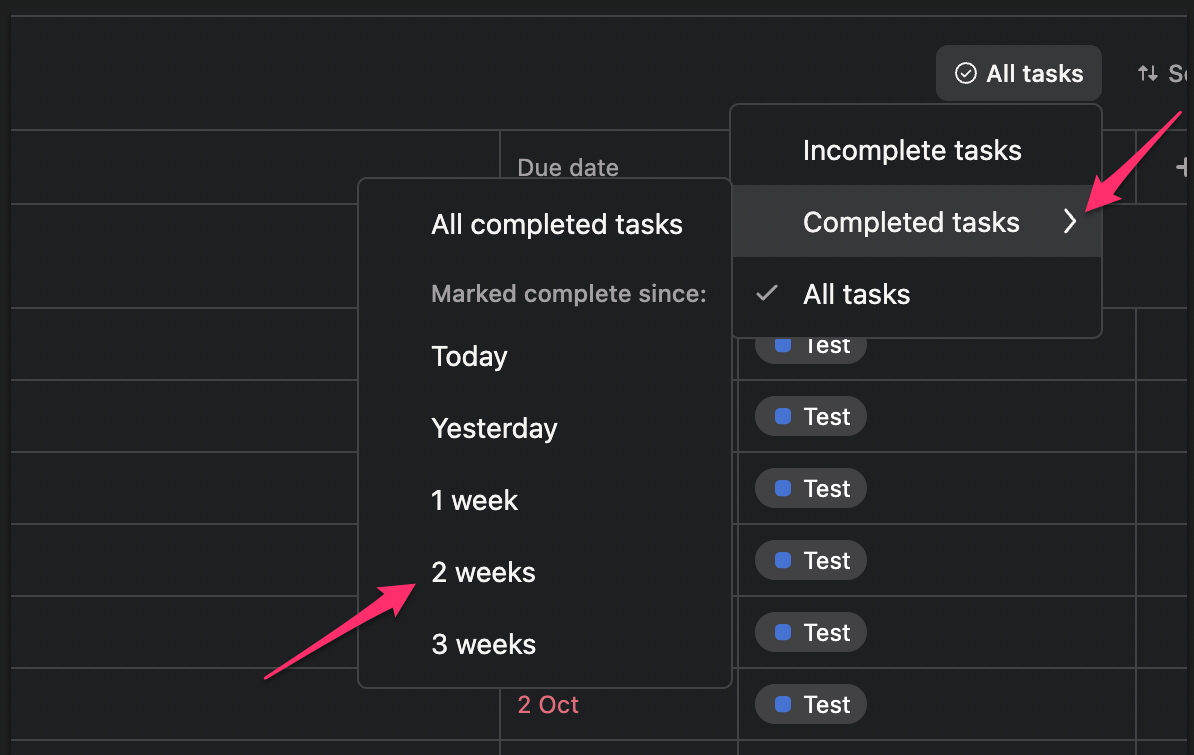Select All completed tasks at the top

[557, 224]
